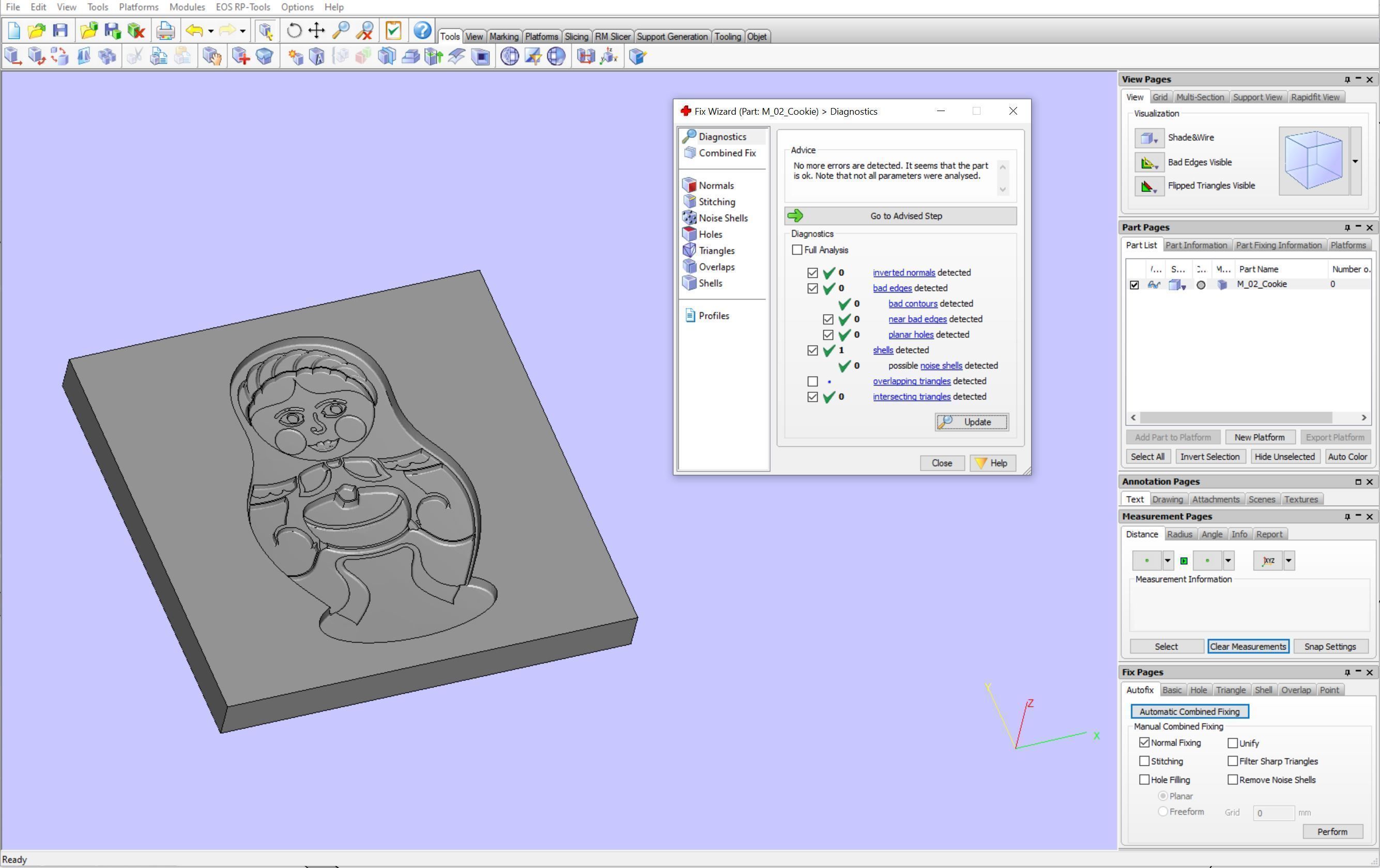Click the blue Help question mark icon
1380x868 pixels.
tap(422, 30)
